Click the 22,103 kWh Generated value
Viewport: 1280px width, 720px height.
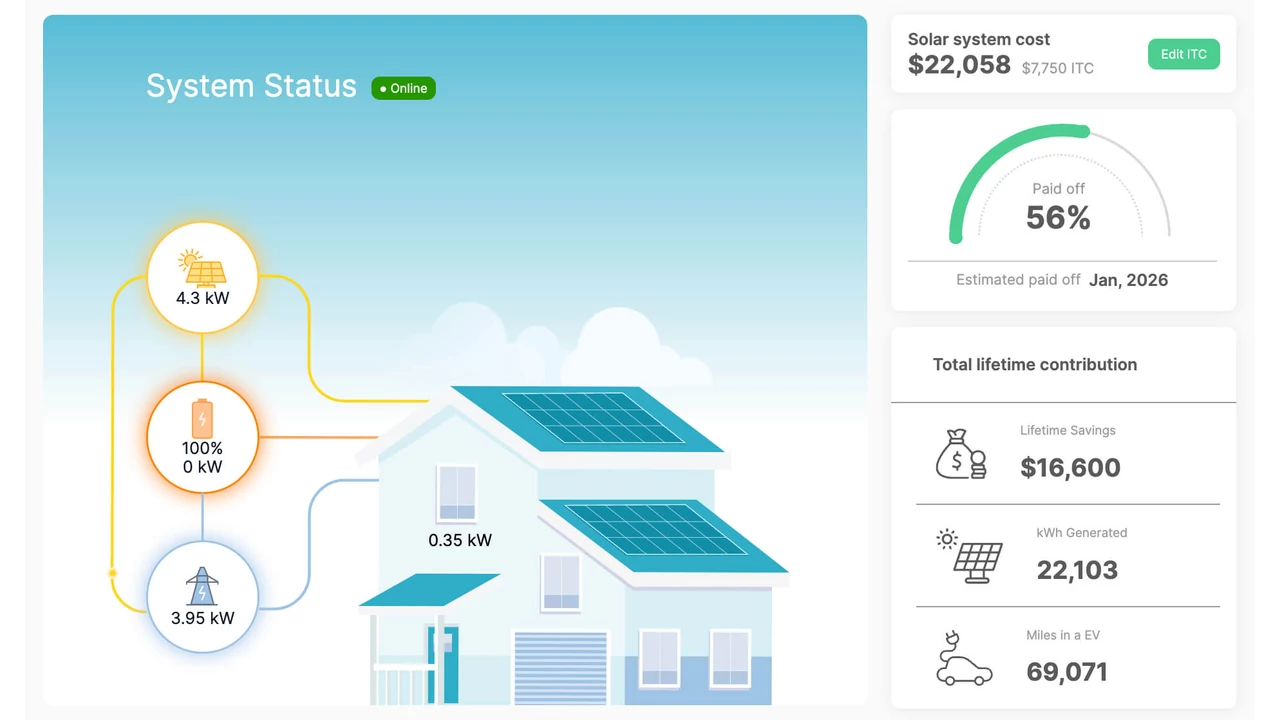pos(1077,570)
